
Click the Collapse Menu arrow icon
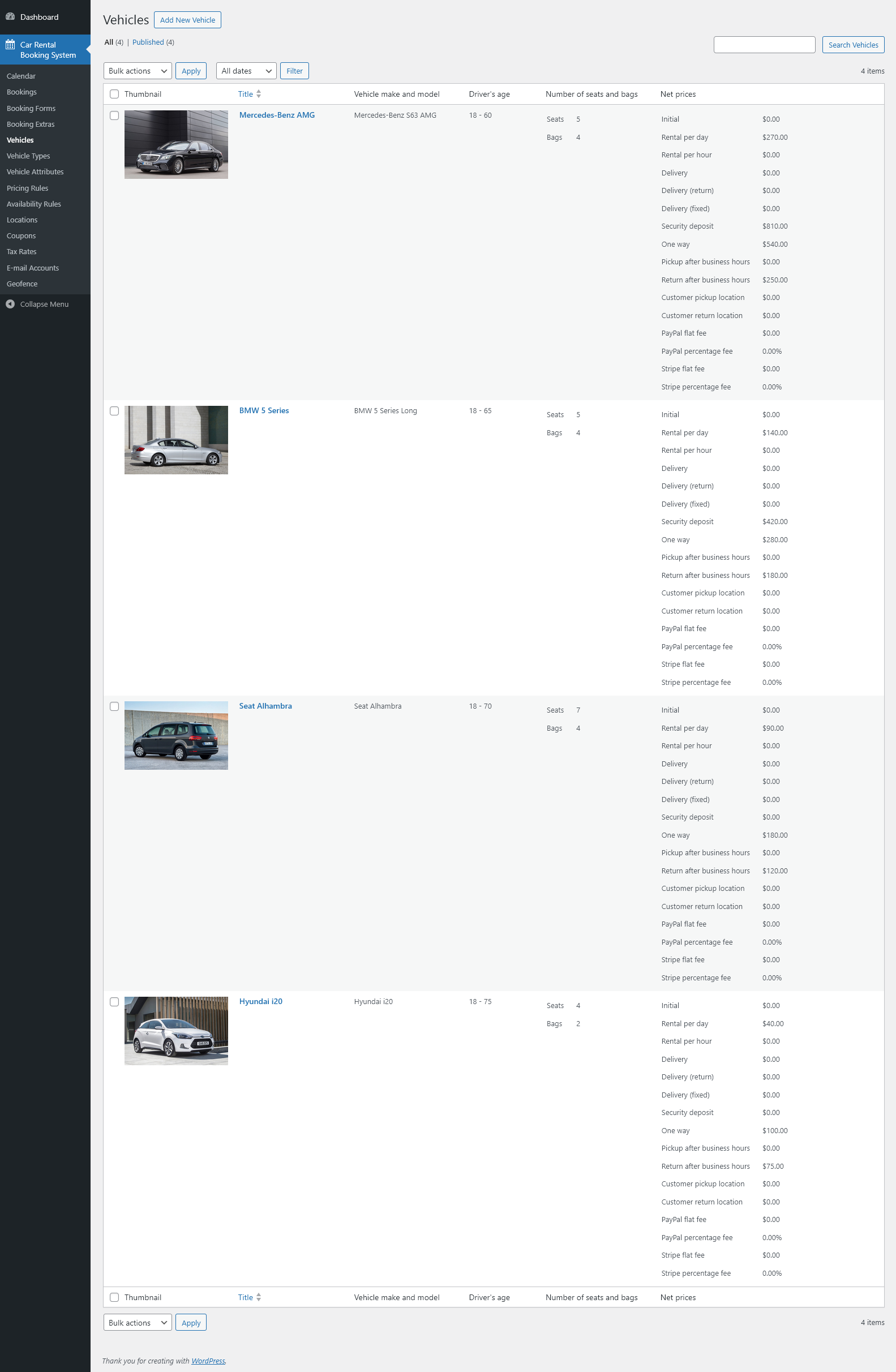coord(10,304)
